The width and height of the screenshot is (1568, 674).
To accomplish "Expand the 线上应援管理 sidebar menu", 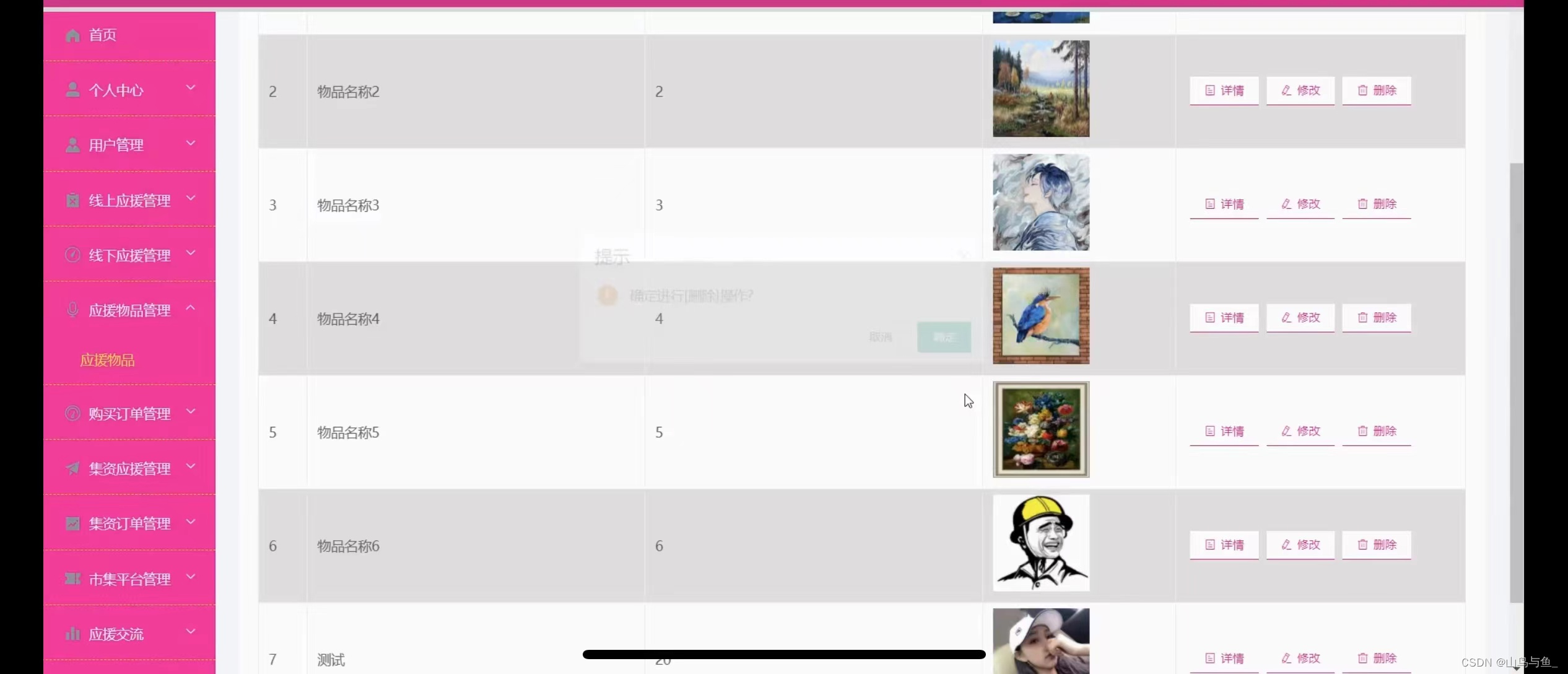I will 130,200.
